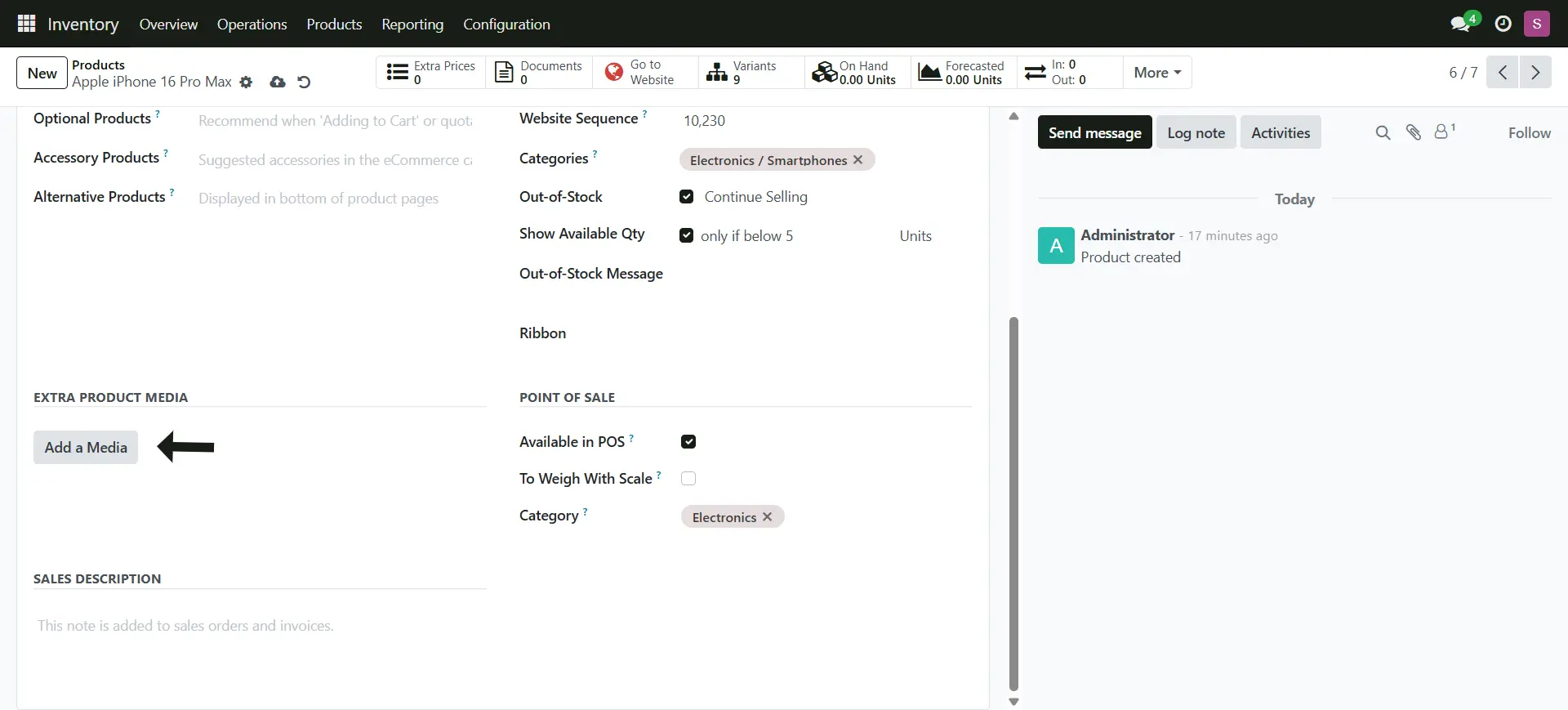The width and height of the screenshot is (1568, 710).
Task: Open the conversations chat icon
Action: pos(1460,24)
